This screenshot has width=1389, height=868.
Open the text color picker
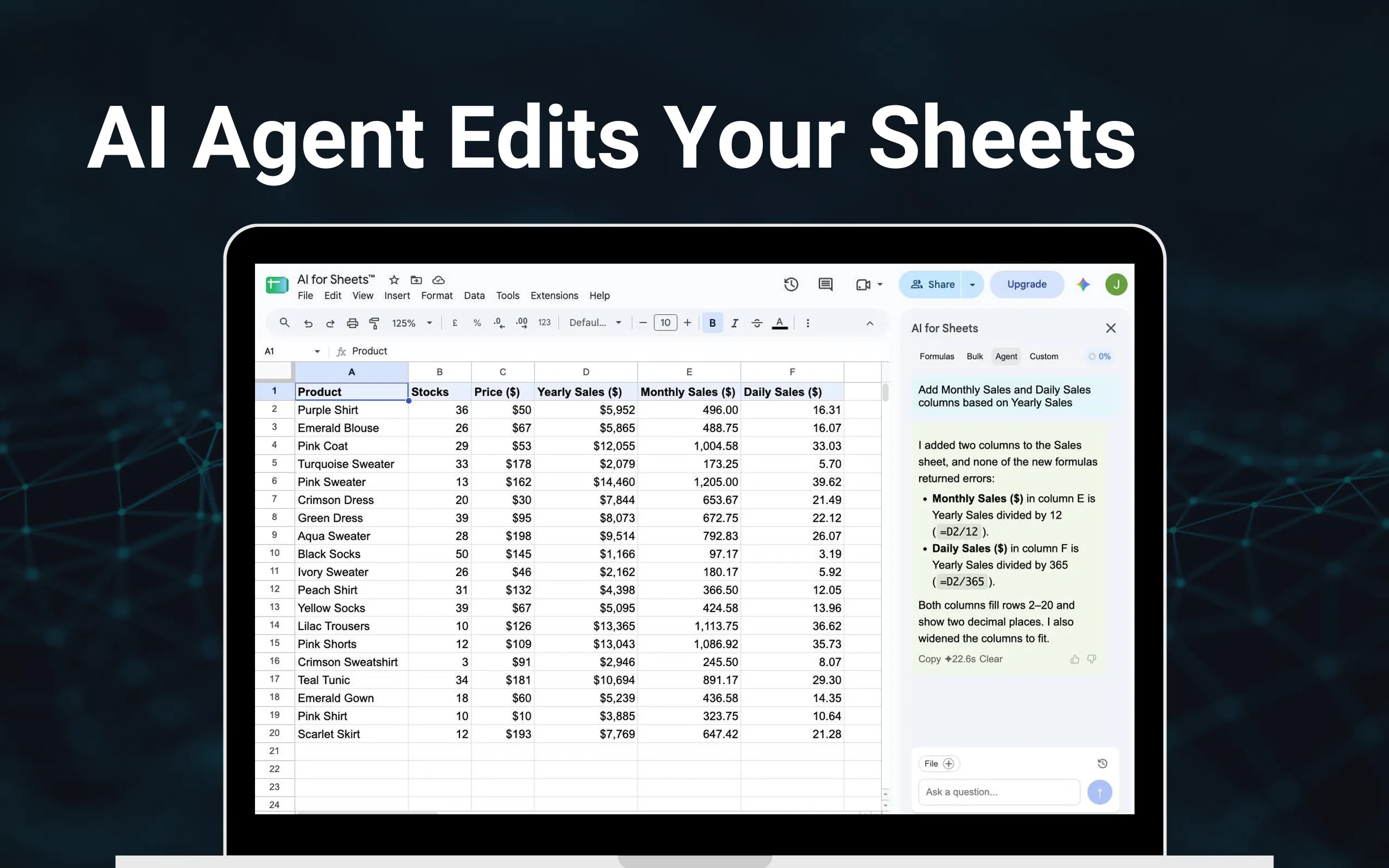780,323
